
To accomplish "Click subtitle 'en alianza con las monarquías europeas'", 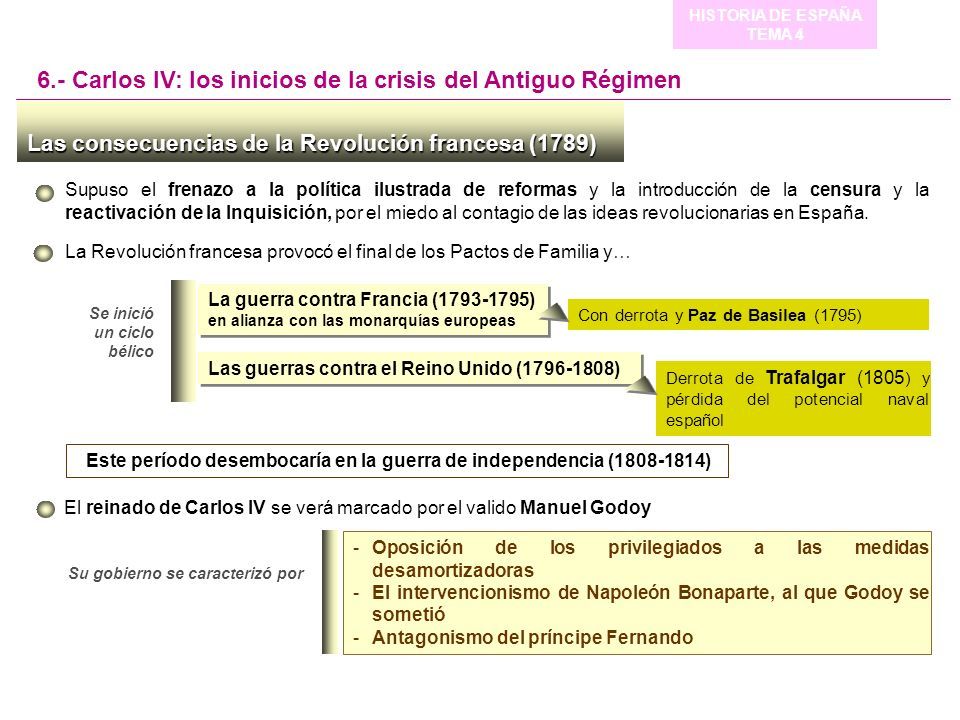I will (x=361, y=321).
